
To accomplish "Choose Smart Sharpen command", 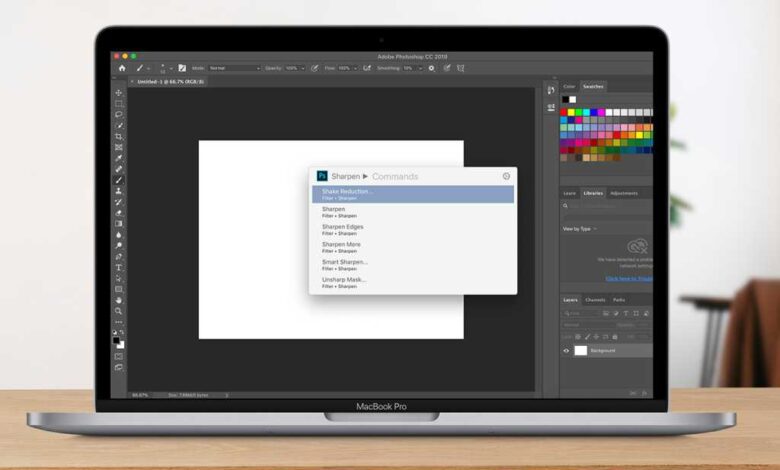I will (x=413, y=265).
